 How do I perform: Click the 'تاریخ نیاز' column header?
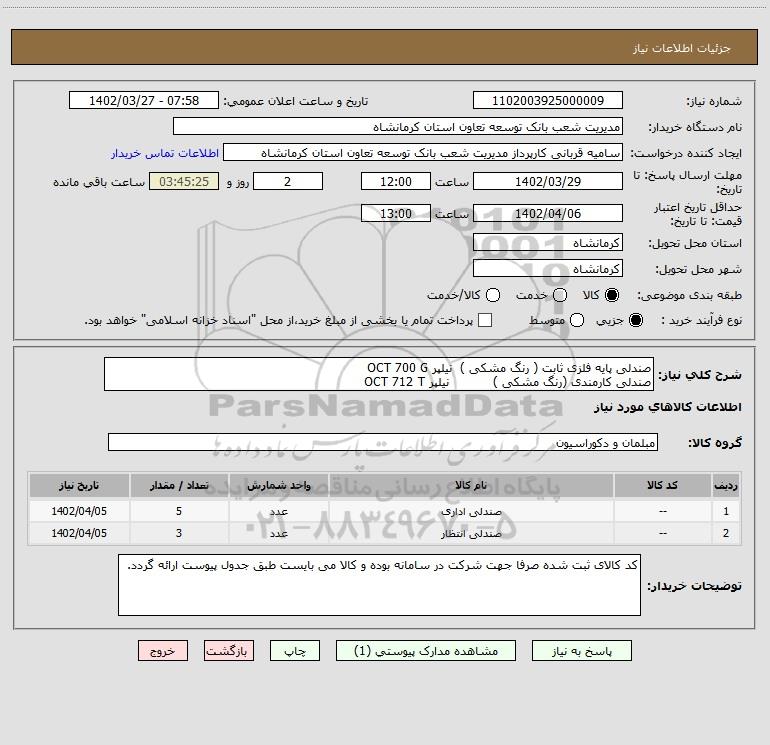(x=79, y=485)
